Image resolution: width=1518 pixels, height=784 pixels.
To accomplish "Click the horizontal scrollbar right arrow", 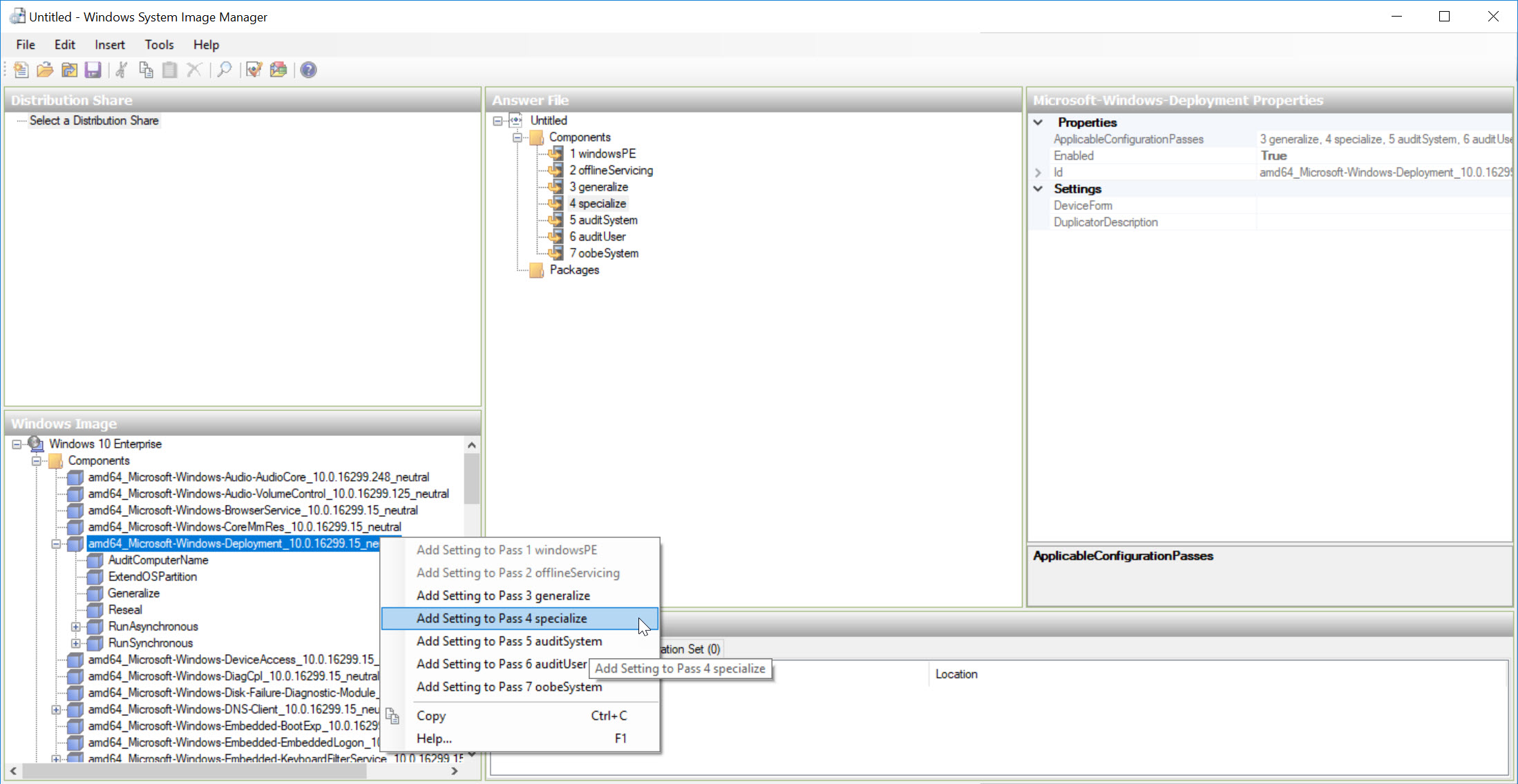I will (454, 771).
